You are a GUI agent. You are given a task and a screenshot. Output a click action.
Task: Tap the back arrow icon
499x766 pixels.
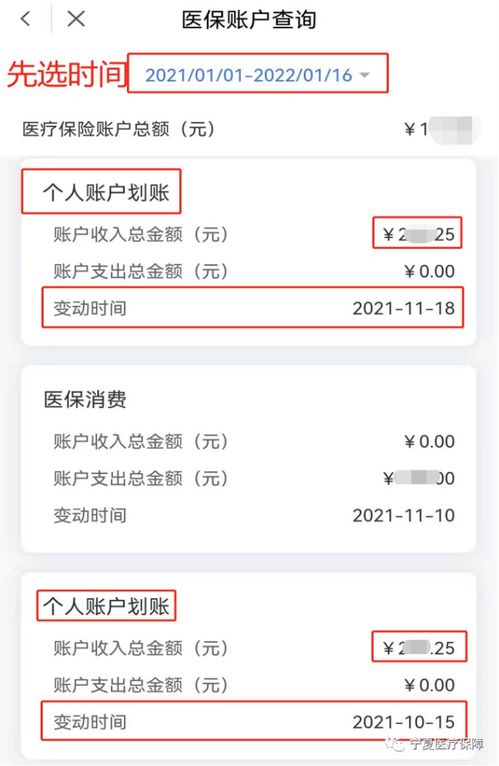25,19
